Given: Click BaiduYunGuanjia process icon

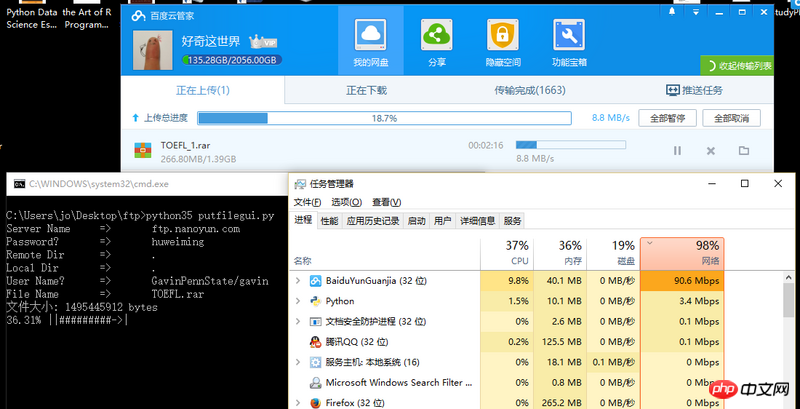Looking at the screenshot, I should pyautogui.click(x=316, y=280).
